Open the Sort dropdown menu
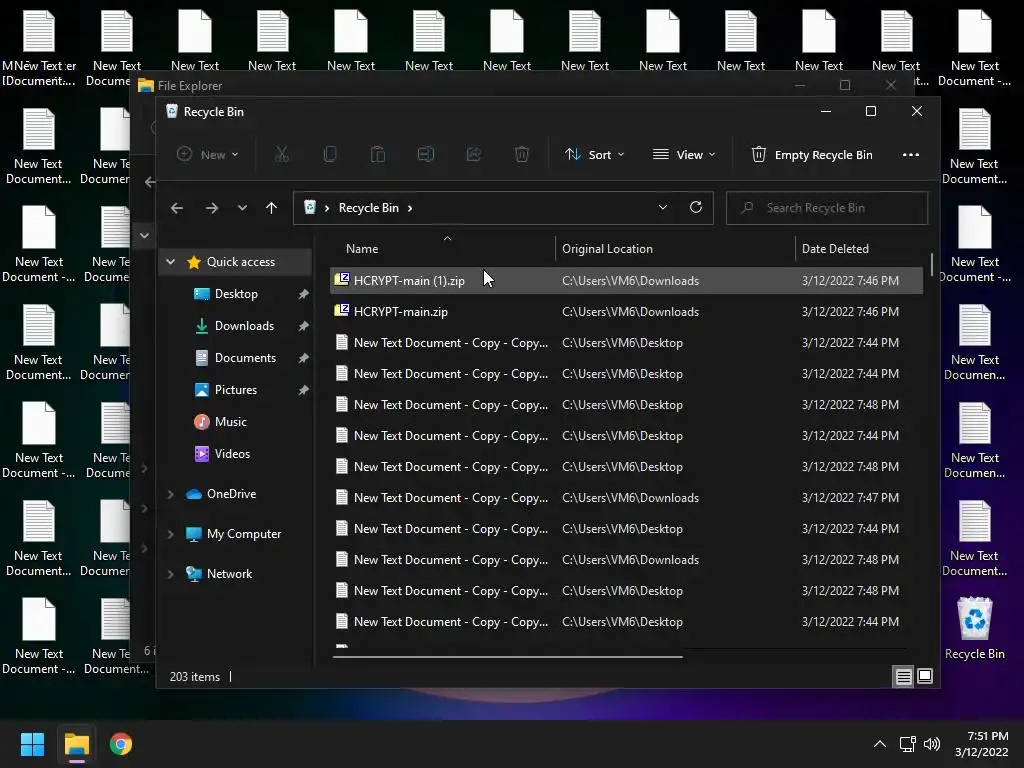Viewport: 1024px width, 768px height. coord(594,155)
